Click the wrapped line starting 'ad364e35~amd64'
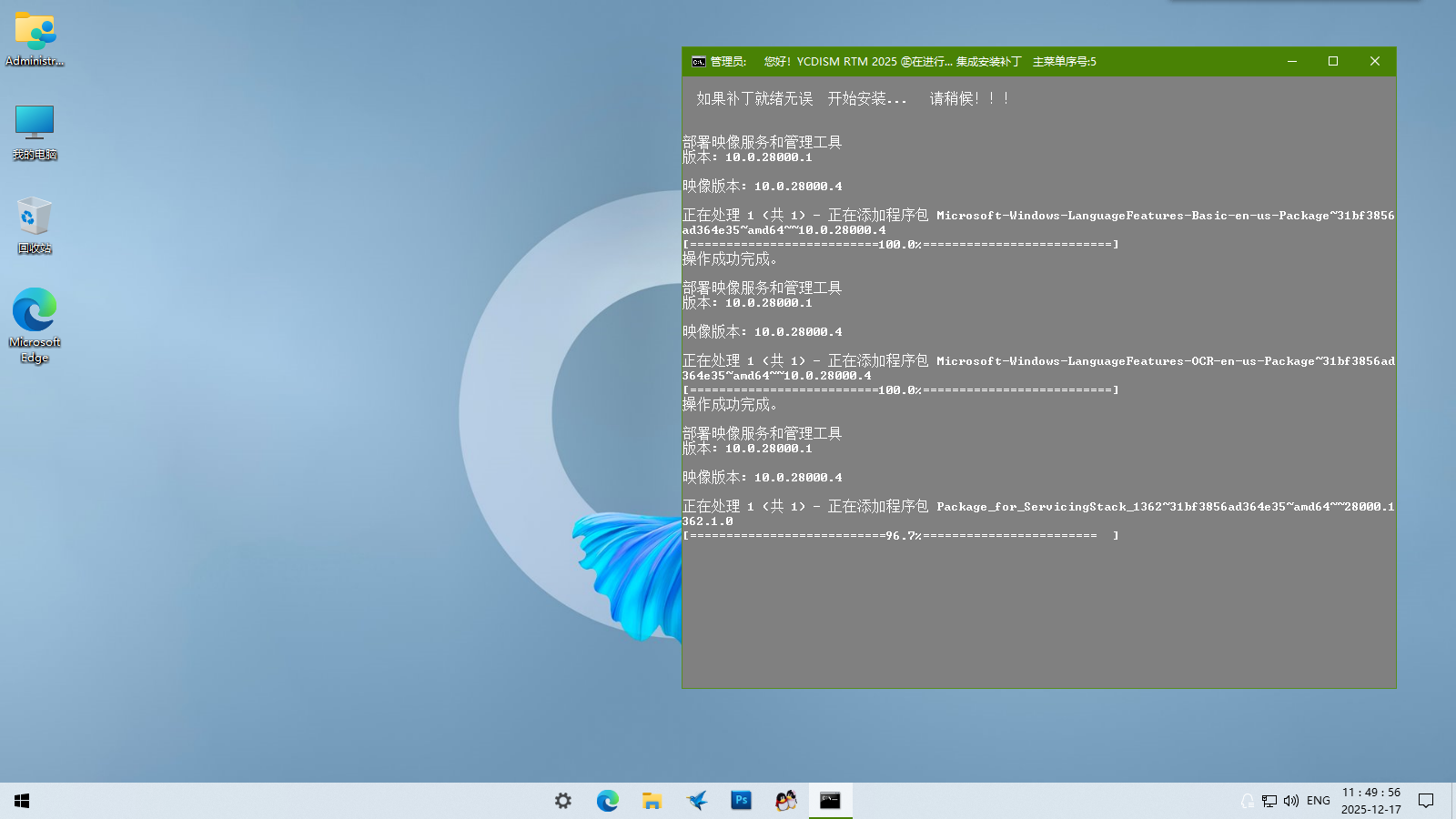This screenshot has height=819, width=1456. (784, 230)
